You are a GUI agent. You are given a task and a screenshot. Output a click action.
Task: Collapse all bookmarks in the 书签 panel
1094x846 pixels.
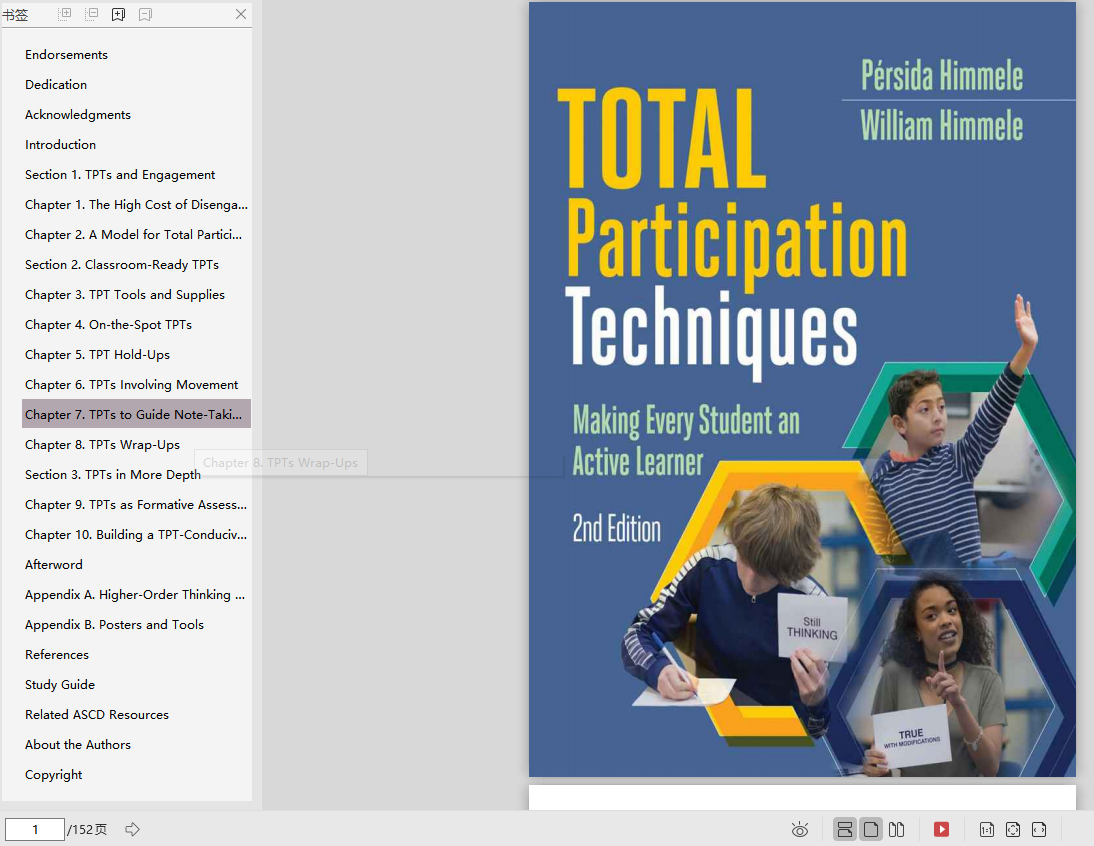click(x=91, y=14)
